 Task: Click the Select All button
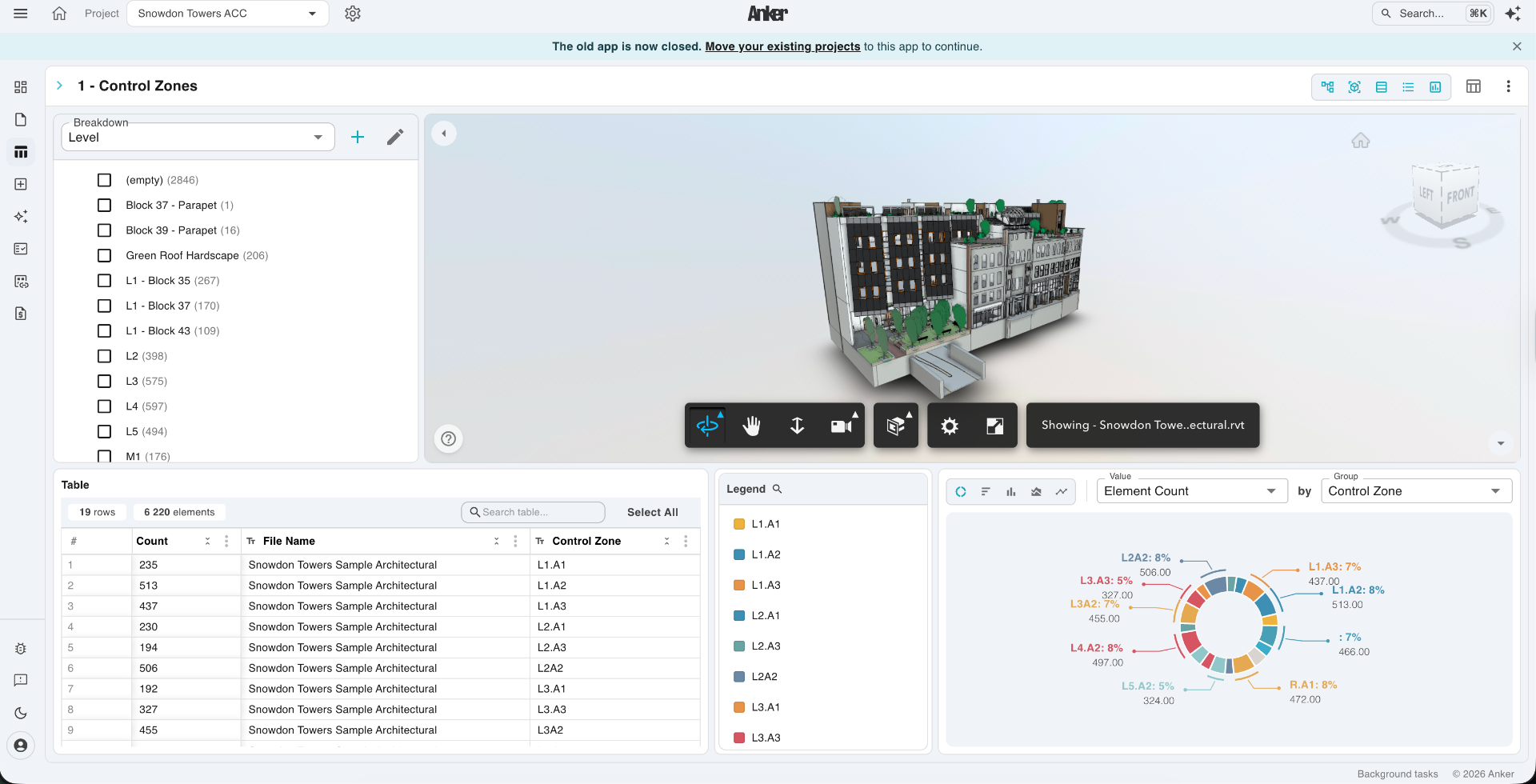[653, 512]
